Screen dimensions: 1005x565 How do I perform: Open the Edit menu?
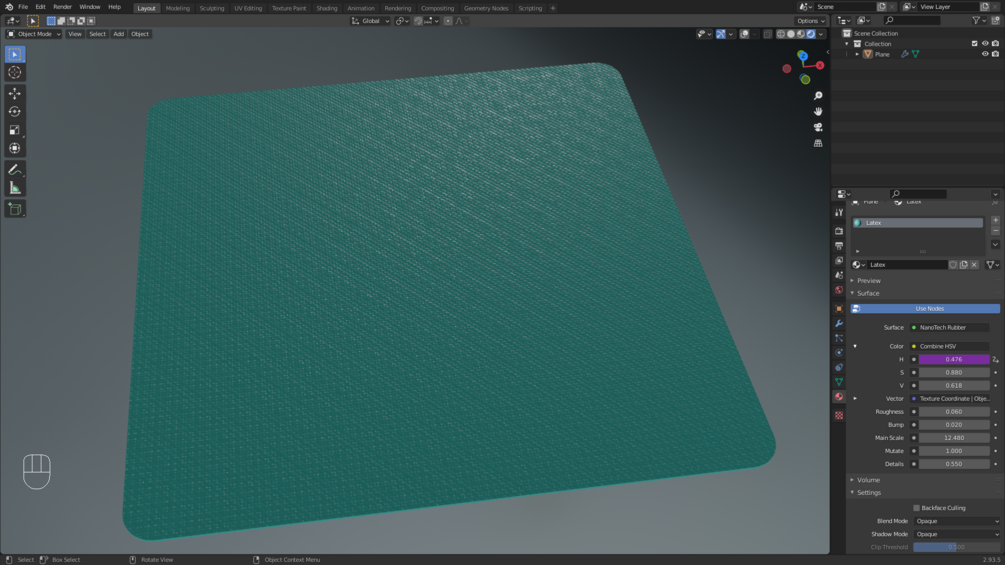coord(40,7)
